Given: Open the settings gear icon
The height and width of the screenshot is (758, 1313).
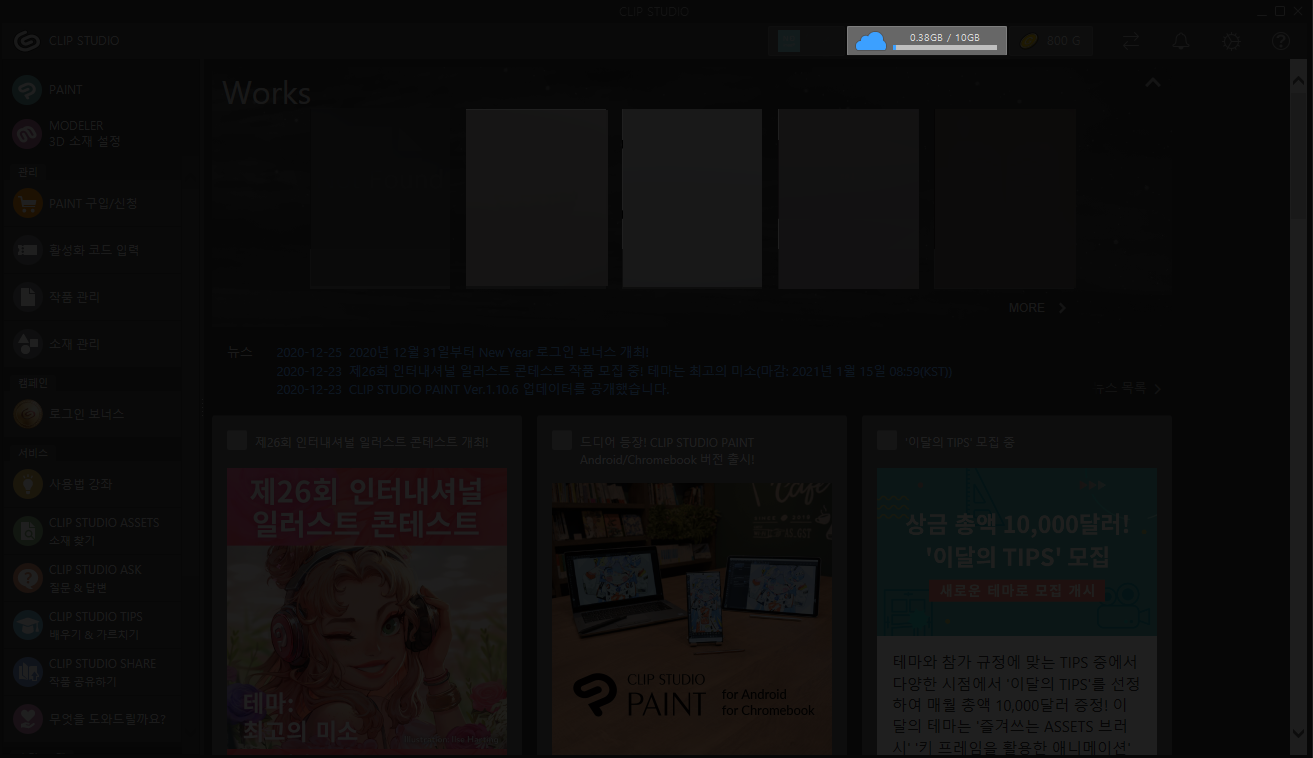Looking at the screenshot, I should [1231, 41].
